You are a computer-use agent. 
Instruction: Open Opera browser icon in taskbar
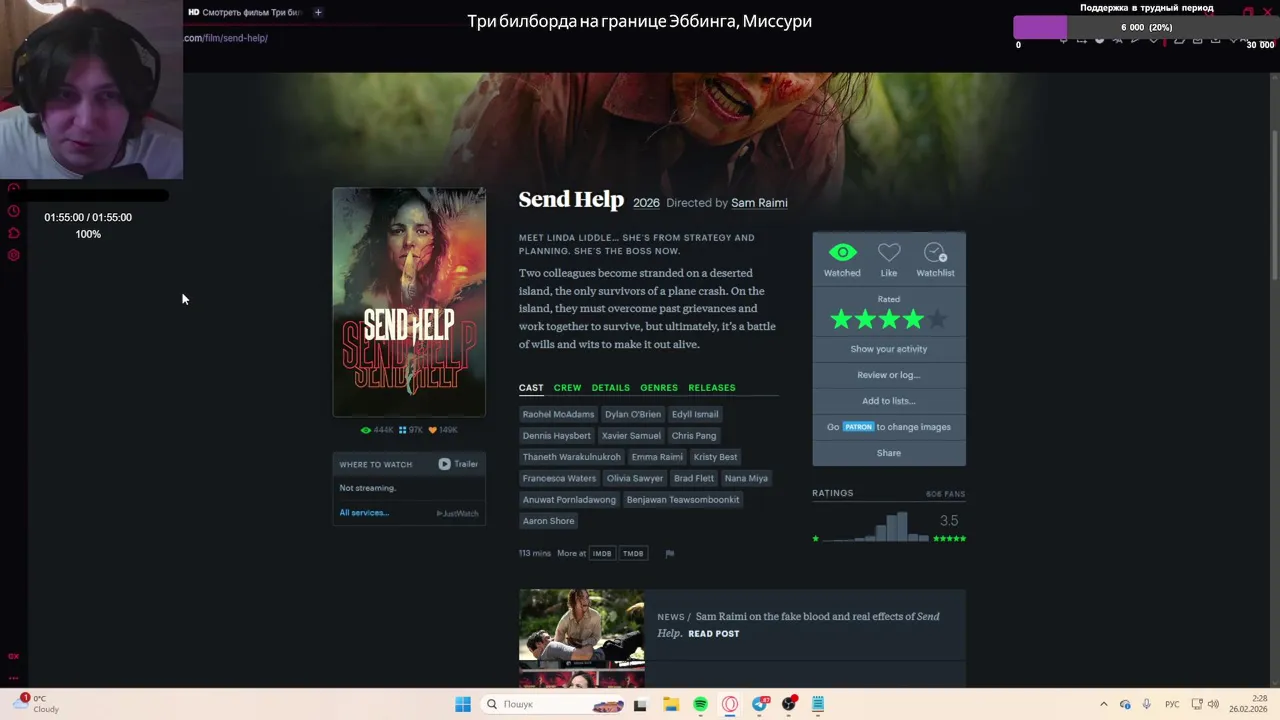(730, 704)
